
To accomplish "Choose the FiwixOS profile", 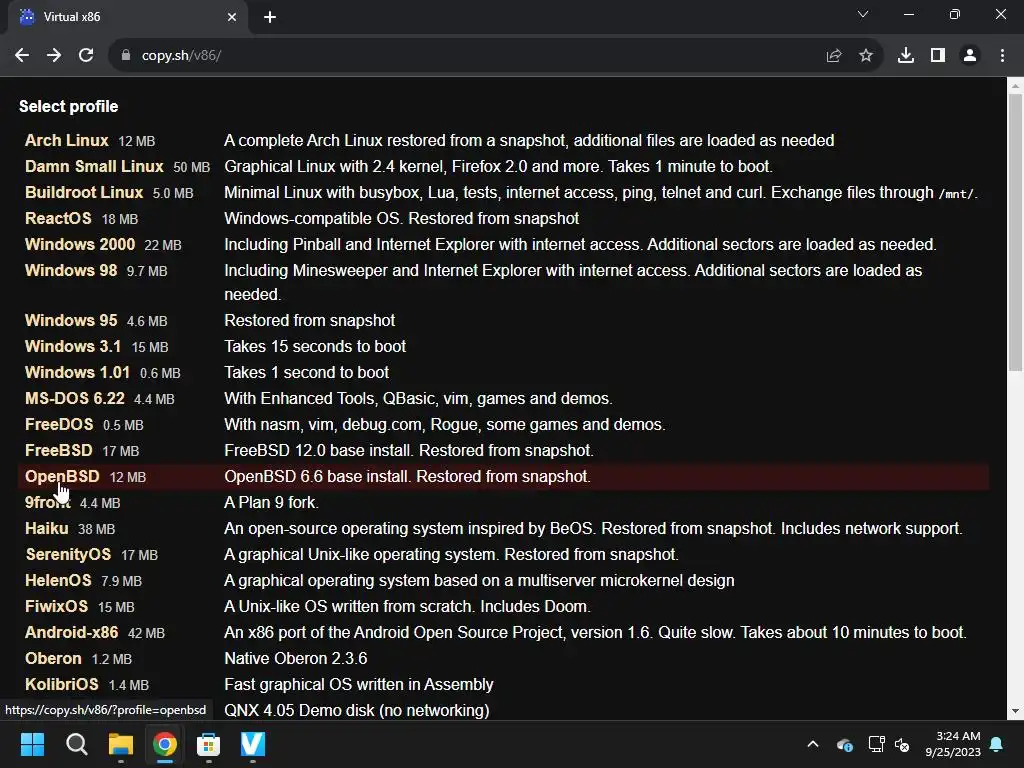I will point(56,607).
